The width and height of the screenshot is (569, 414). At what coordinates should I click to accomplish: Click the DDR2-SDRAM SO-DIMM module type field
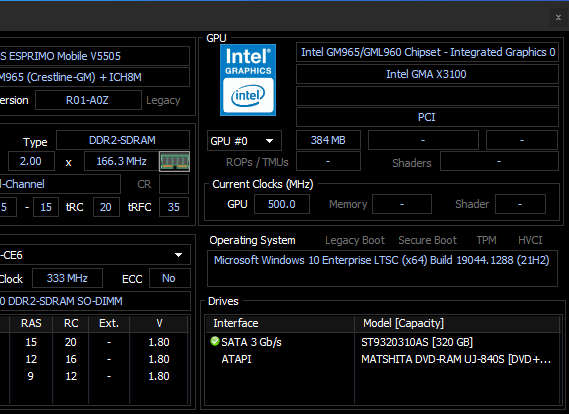pos(95,301)
